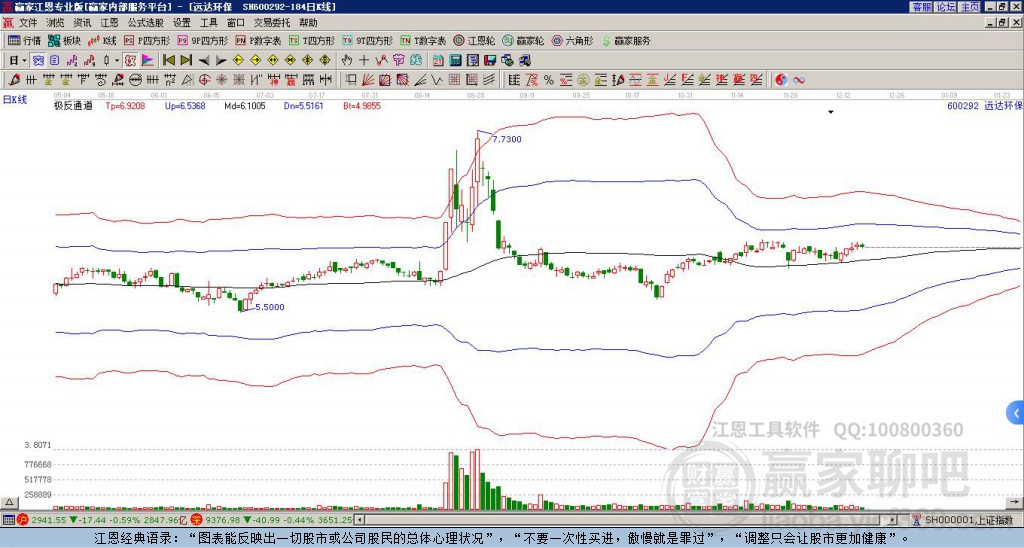This screenshot has height=548, width=1024.
Task: Open the T四方形 tool
Action: tap(312, 40)
